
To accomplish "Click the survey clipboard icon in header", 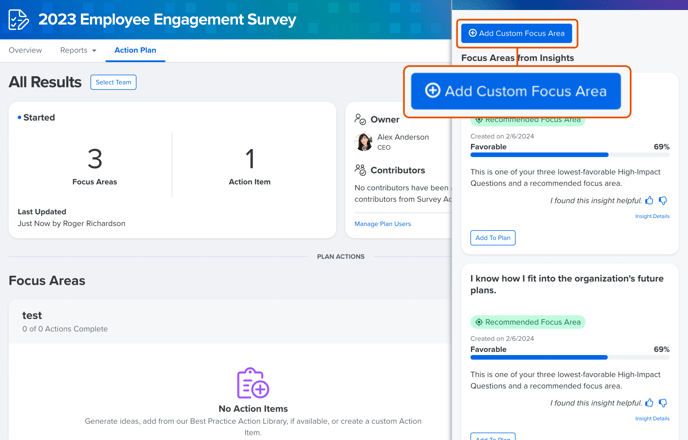I will [18, 20].
